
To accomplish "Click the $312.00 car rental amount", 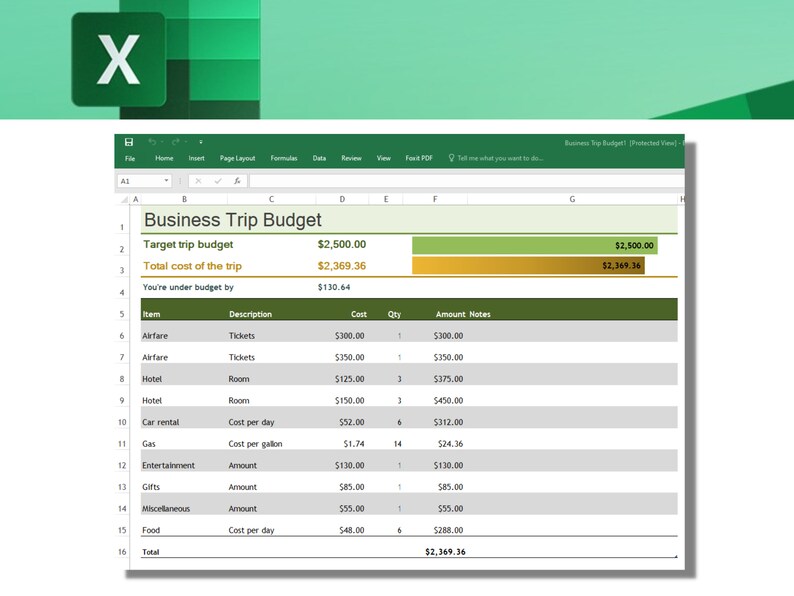I will (448, 422).
